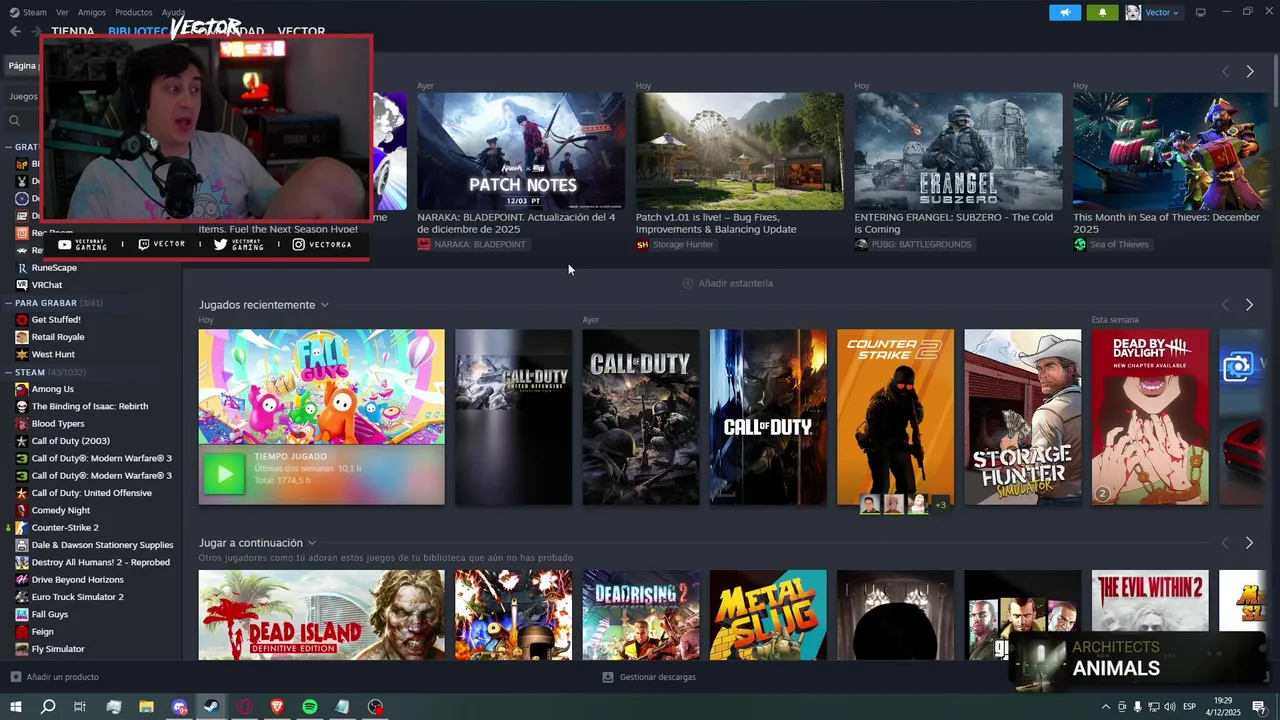Select Euro Truck Simulator 2 in sidebar
The height and width of the screenshot is (720, 1280).
(77, 597)
